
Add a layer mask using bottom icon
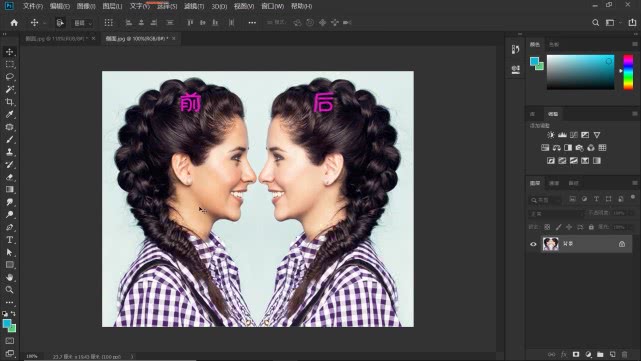point(576,354)
